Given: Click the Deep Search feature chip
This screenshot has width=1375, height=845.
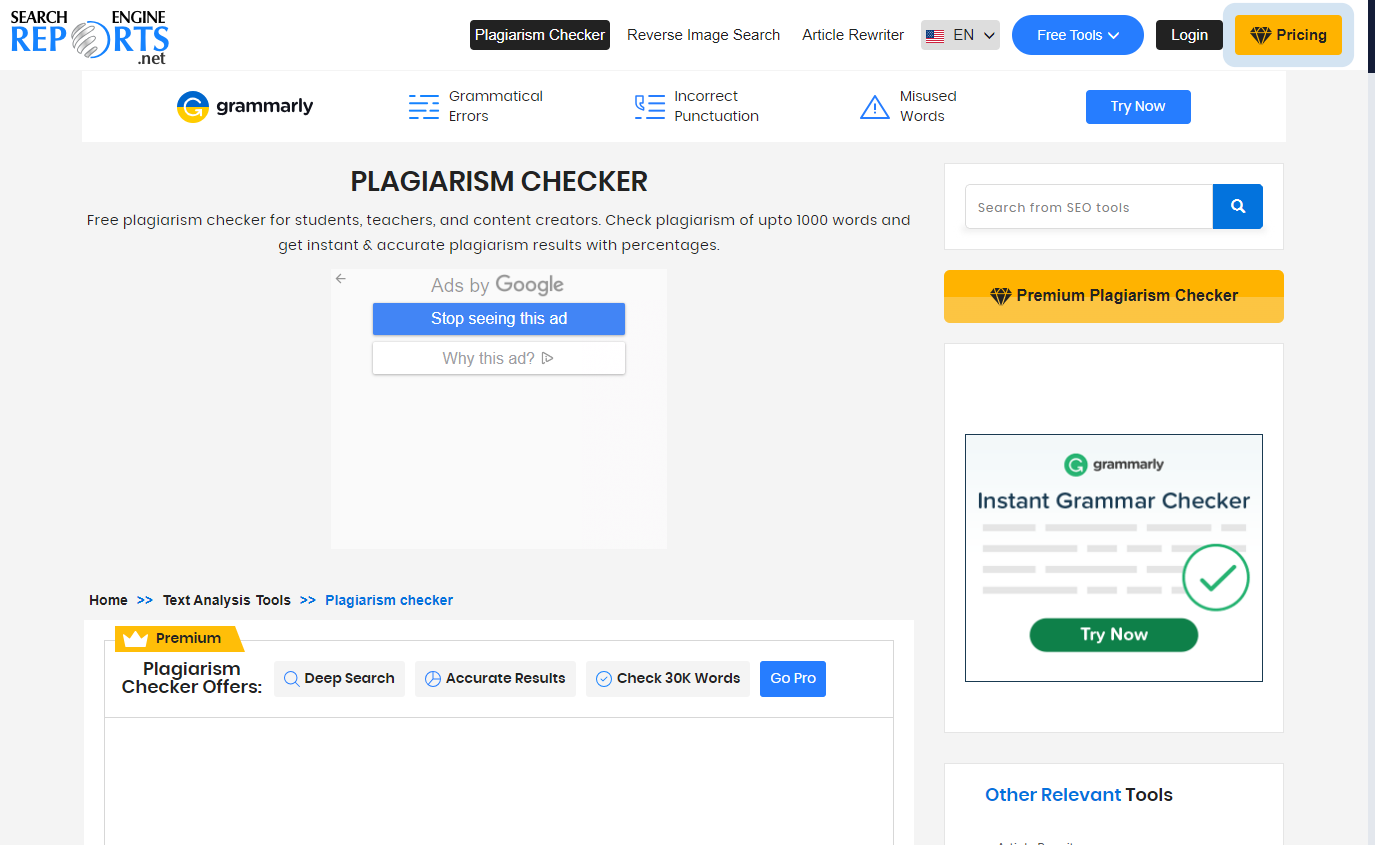Looking at the screenshot, I should coord(339,679).
